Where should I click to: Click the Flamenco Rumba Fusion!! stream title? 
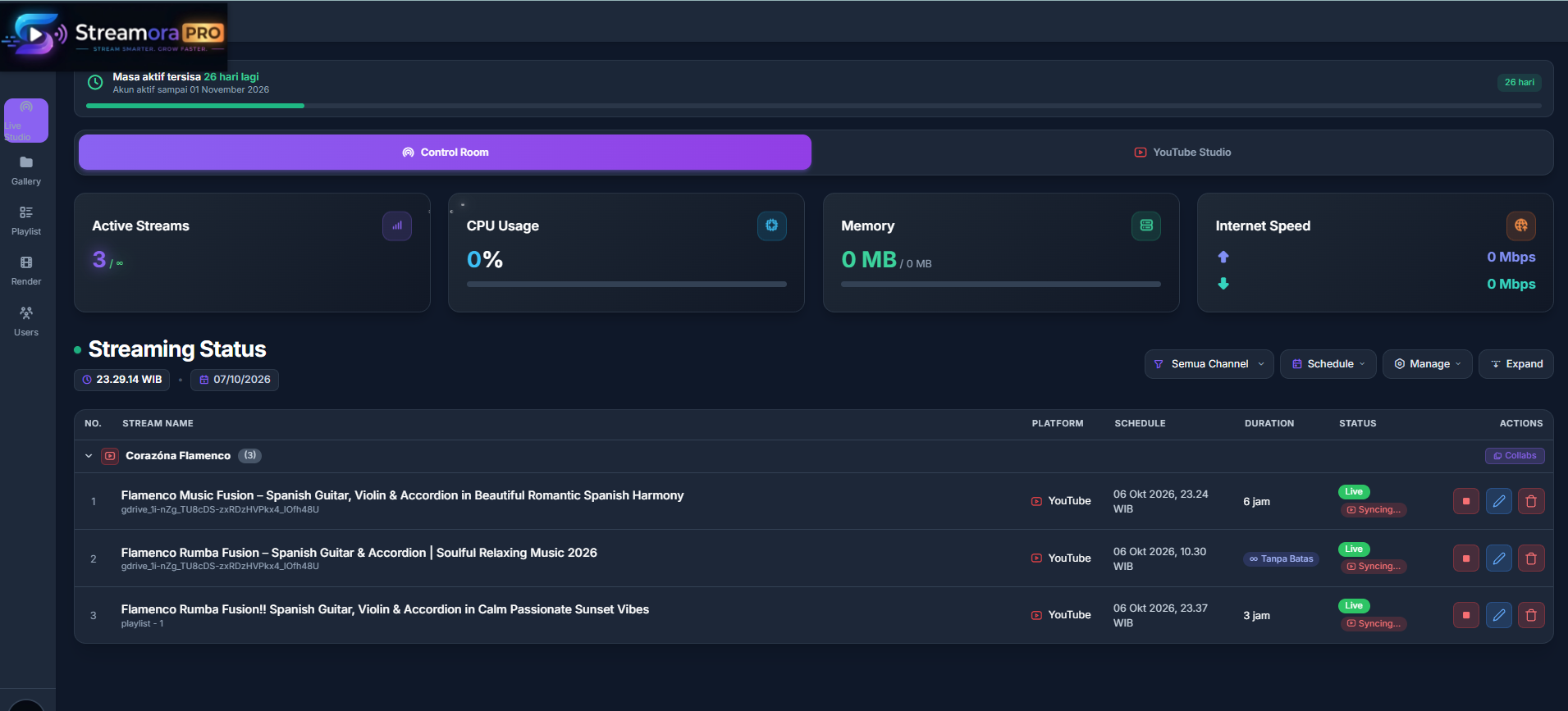click(x=385, y=609)
